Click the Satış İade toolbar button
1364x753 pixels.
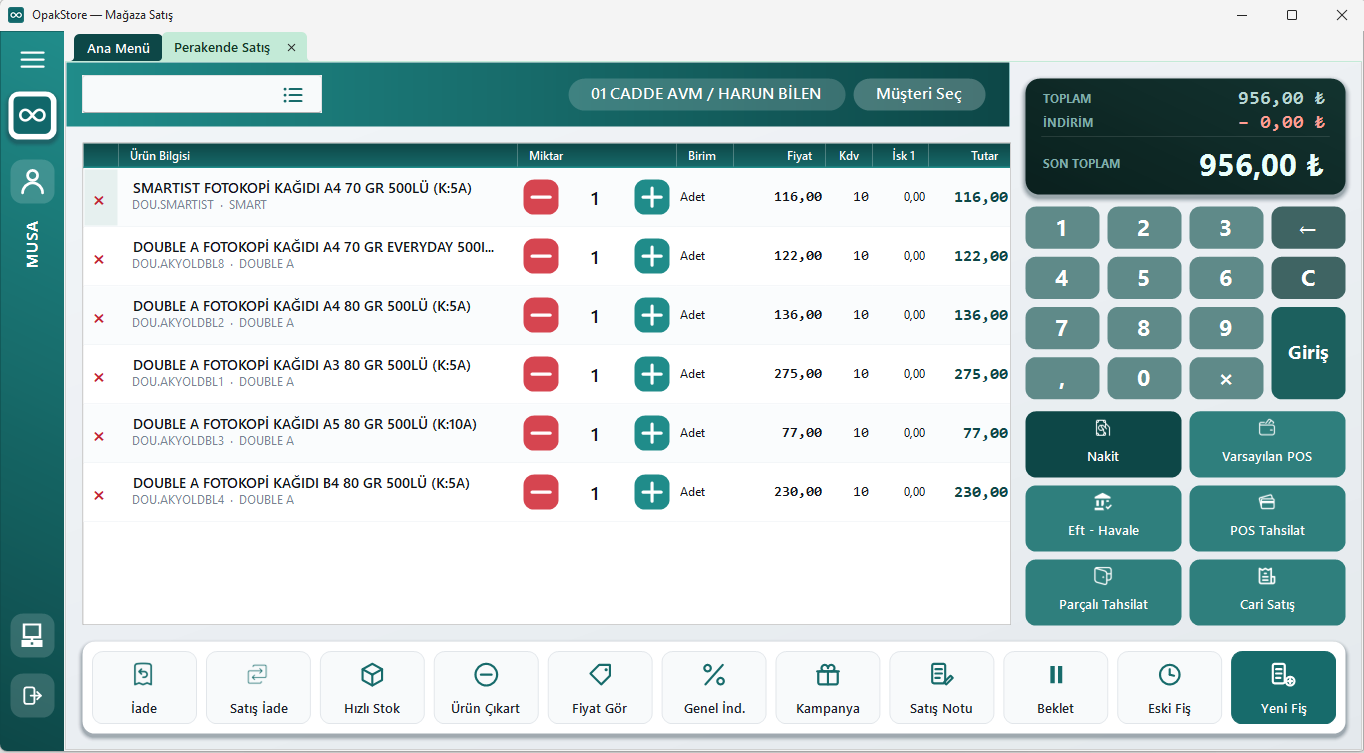click(x=258, y=688)
